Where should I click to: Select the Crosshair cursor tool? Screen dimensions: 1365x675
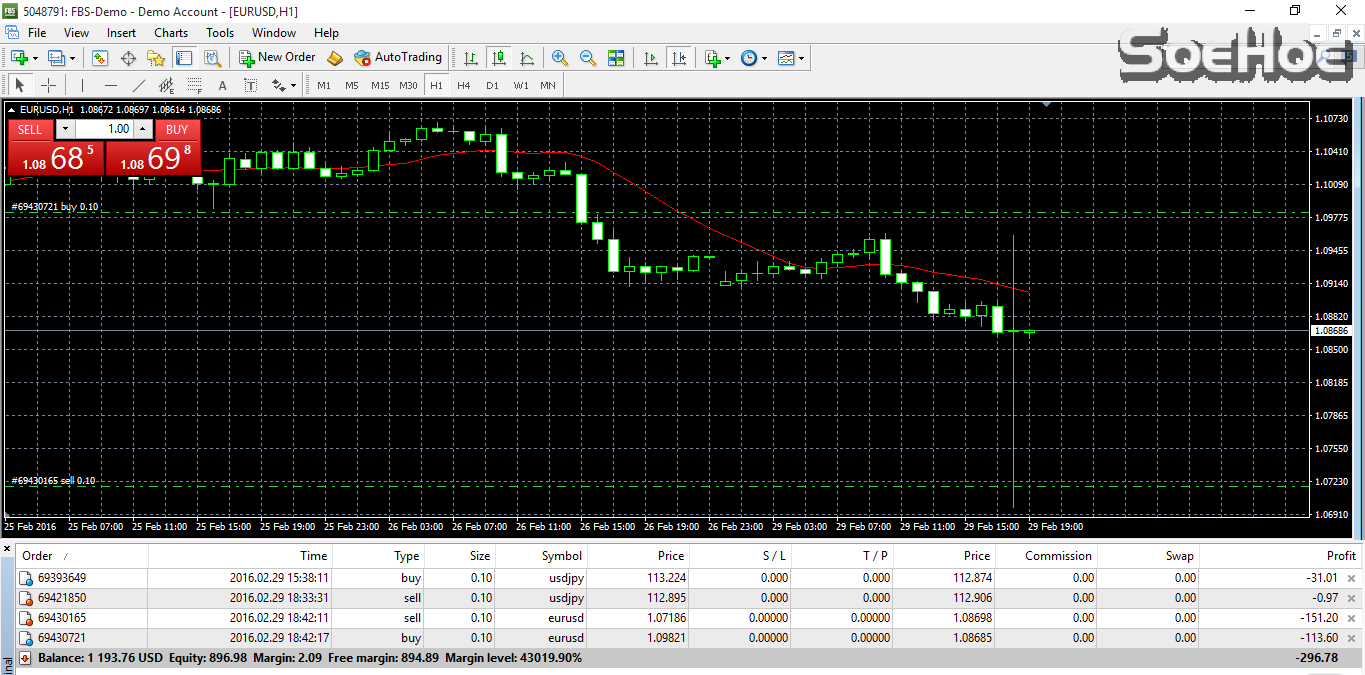pyautogui.click(x=48, y=85)
